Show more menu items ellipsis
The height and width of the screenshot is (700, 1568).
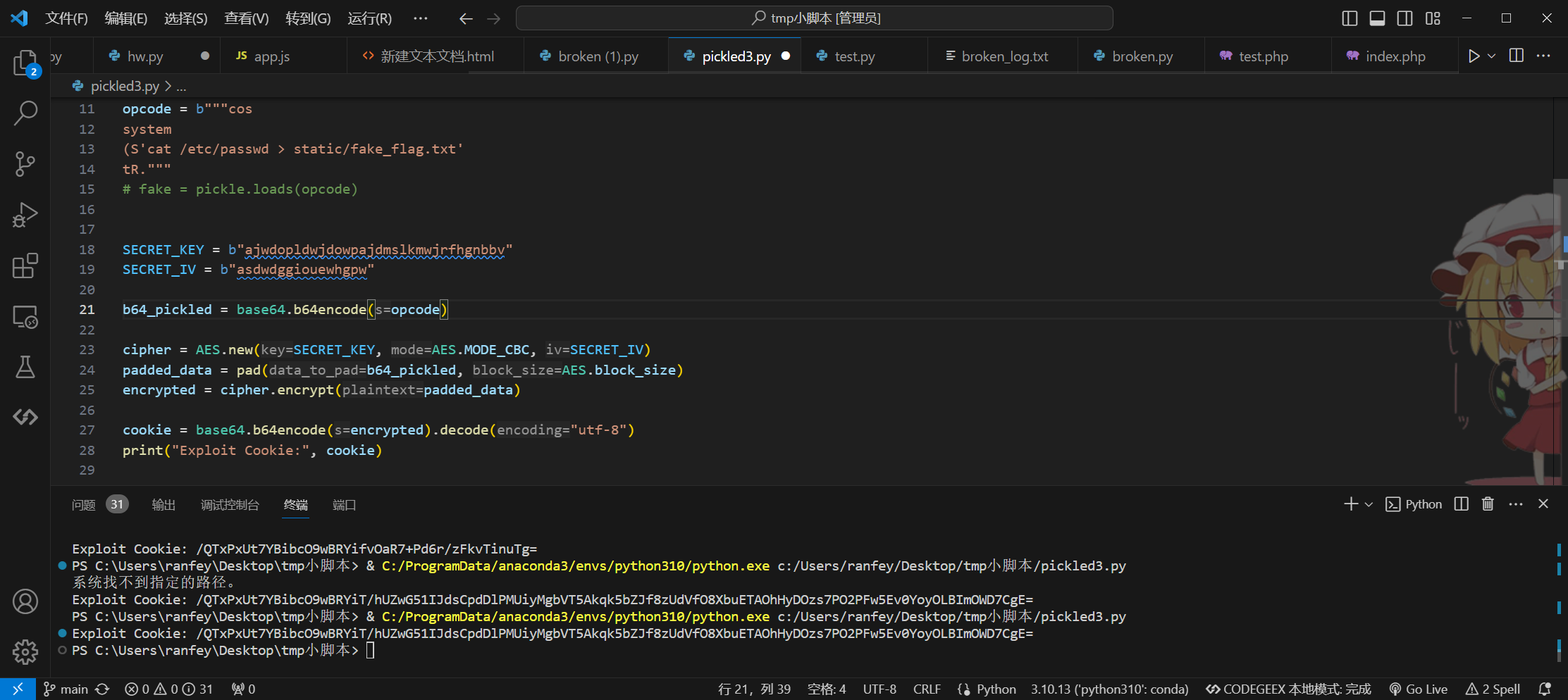pyautogui.click(x=420, y=18)
